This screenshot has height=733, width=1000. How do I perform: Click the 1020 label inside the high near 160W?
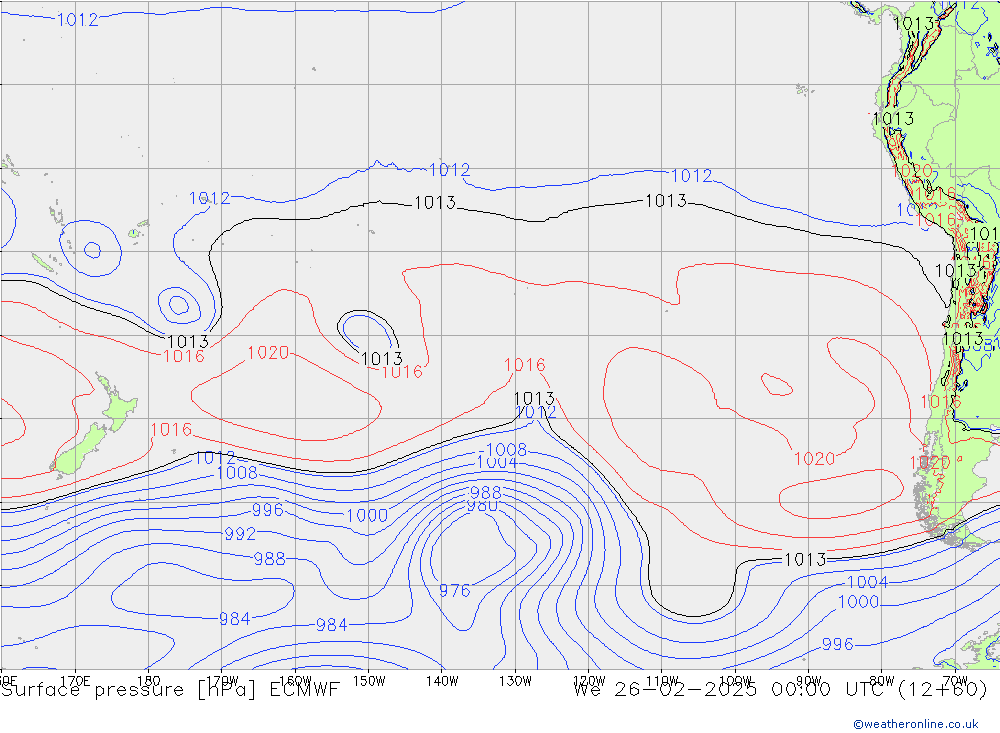[x=268, y=353]
